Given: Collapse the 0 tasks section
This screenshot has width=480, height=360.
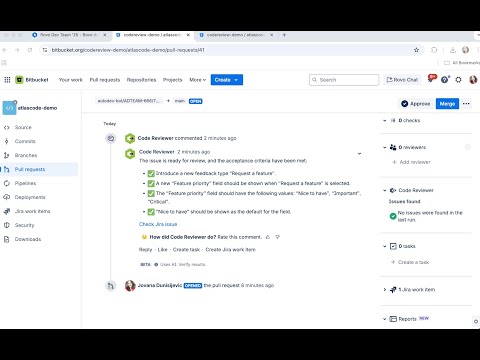Looking at the screenshot, I should 385,246.
